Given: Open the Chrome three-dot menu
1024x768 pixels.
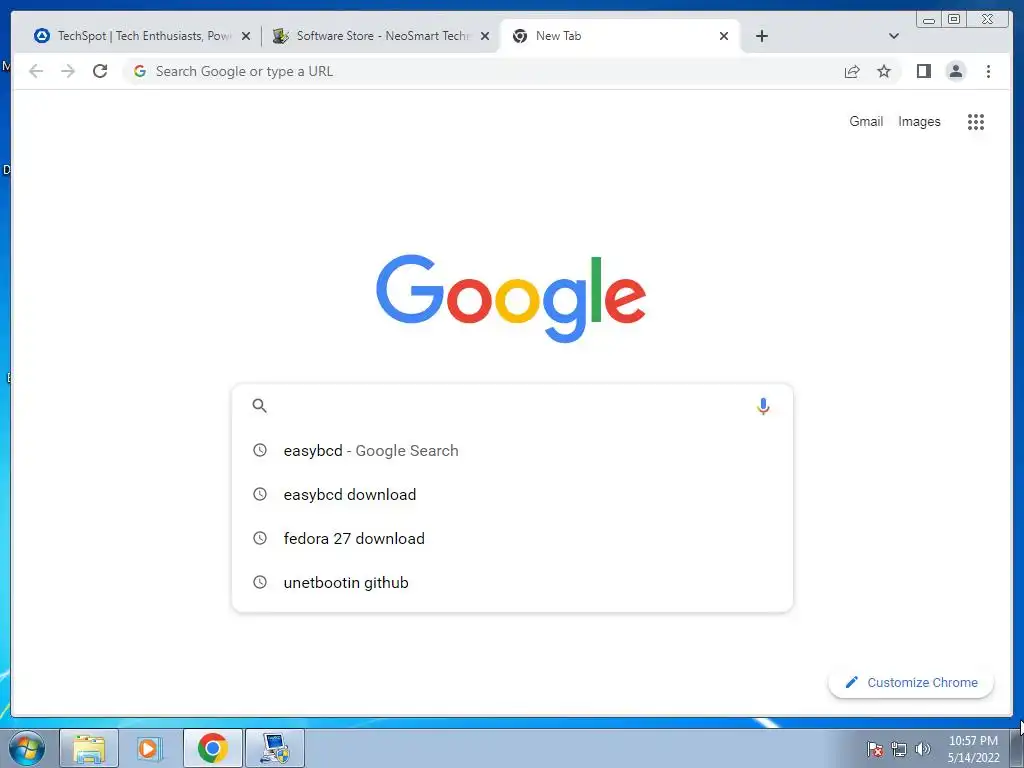Looking at the screenshot, I should 988,71.
